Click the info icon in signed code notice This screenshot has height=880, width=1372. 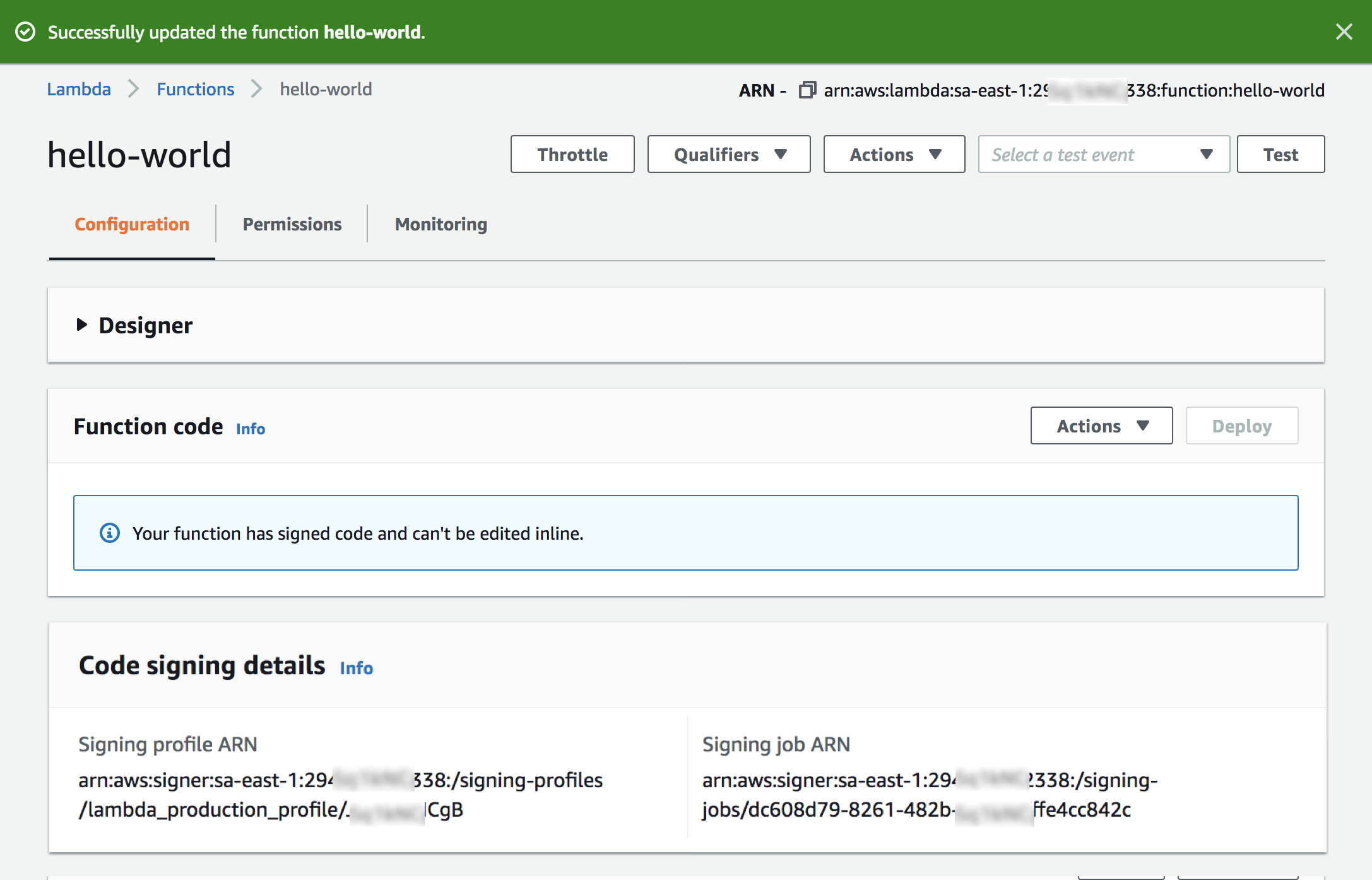click(110, 533)
